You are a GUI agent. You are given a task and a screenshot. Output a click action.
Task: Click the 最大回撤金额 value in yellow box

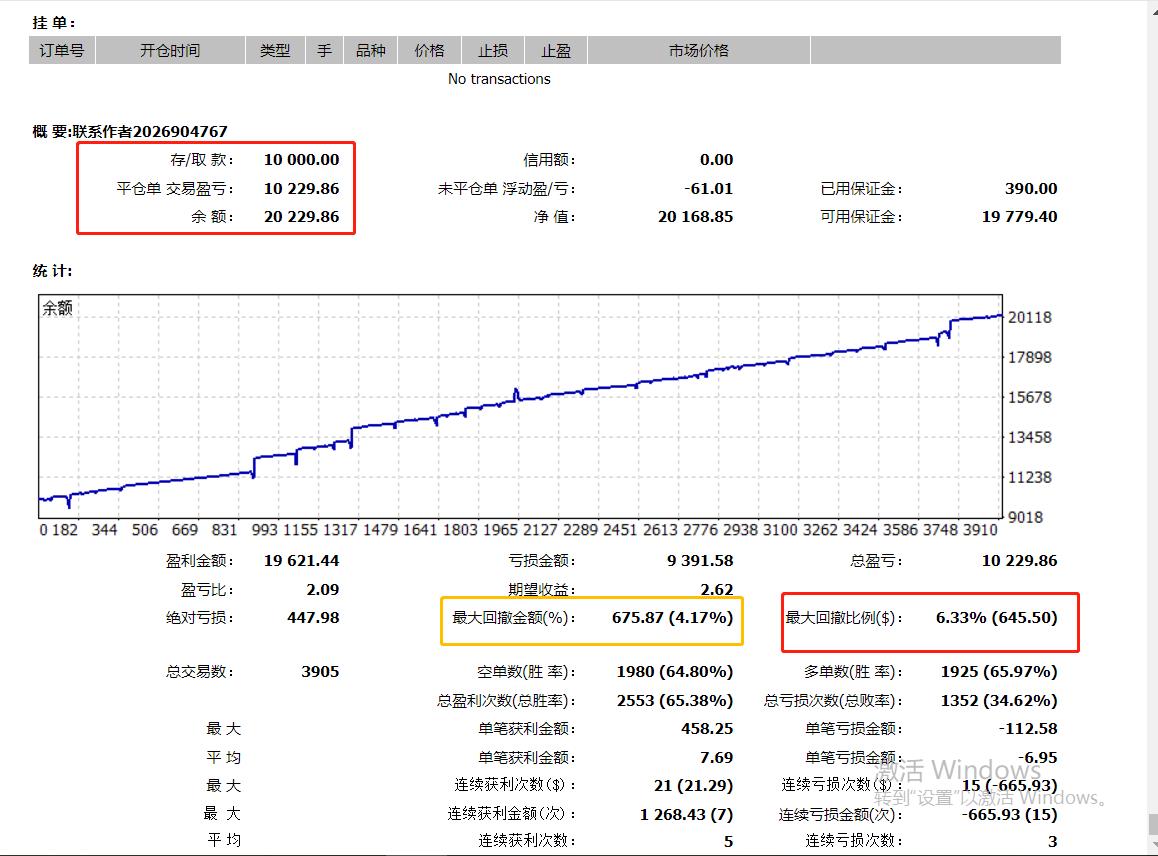672,618
